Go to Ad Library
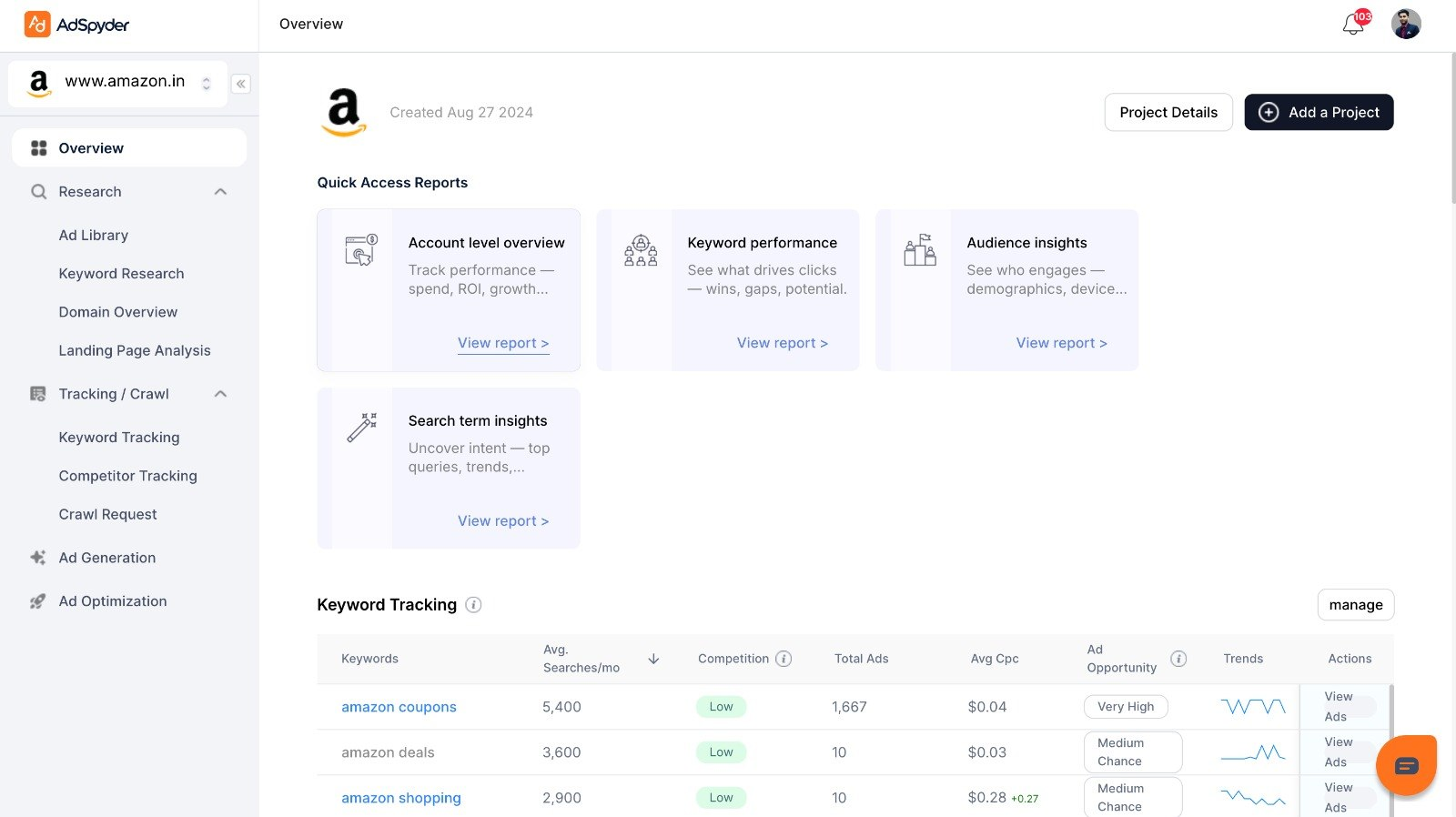Viewport: 1456px width, 817px height. click(94, 236)
